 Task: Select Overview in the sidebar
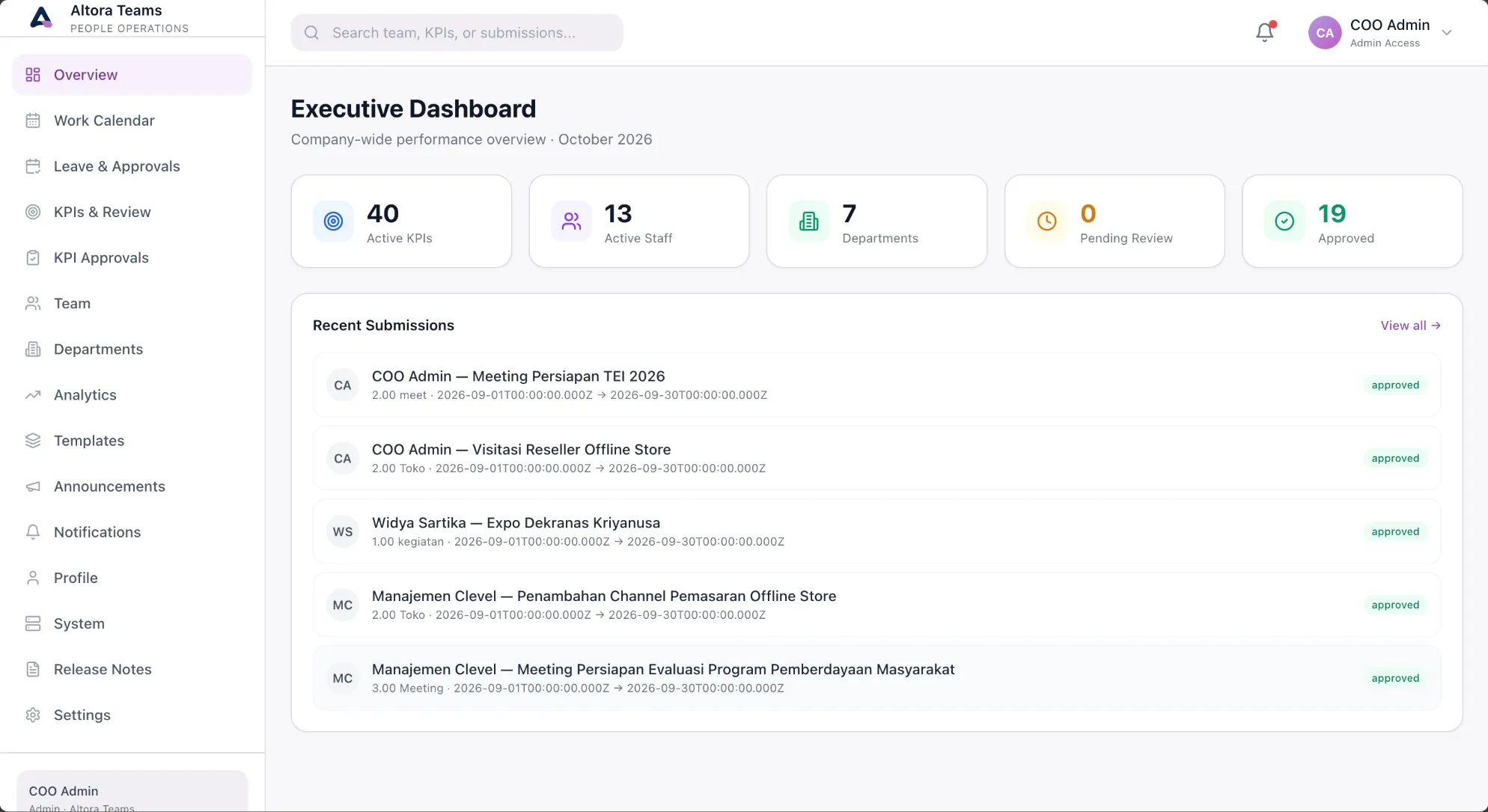pos(132,75)
